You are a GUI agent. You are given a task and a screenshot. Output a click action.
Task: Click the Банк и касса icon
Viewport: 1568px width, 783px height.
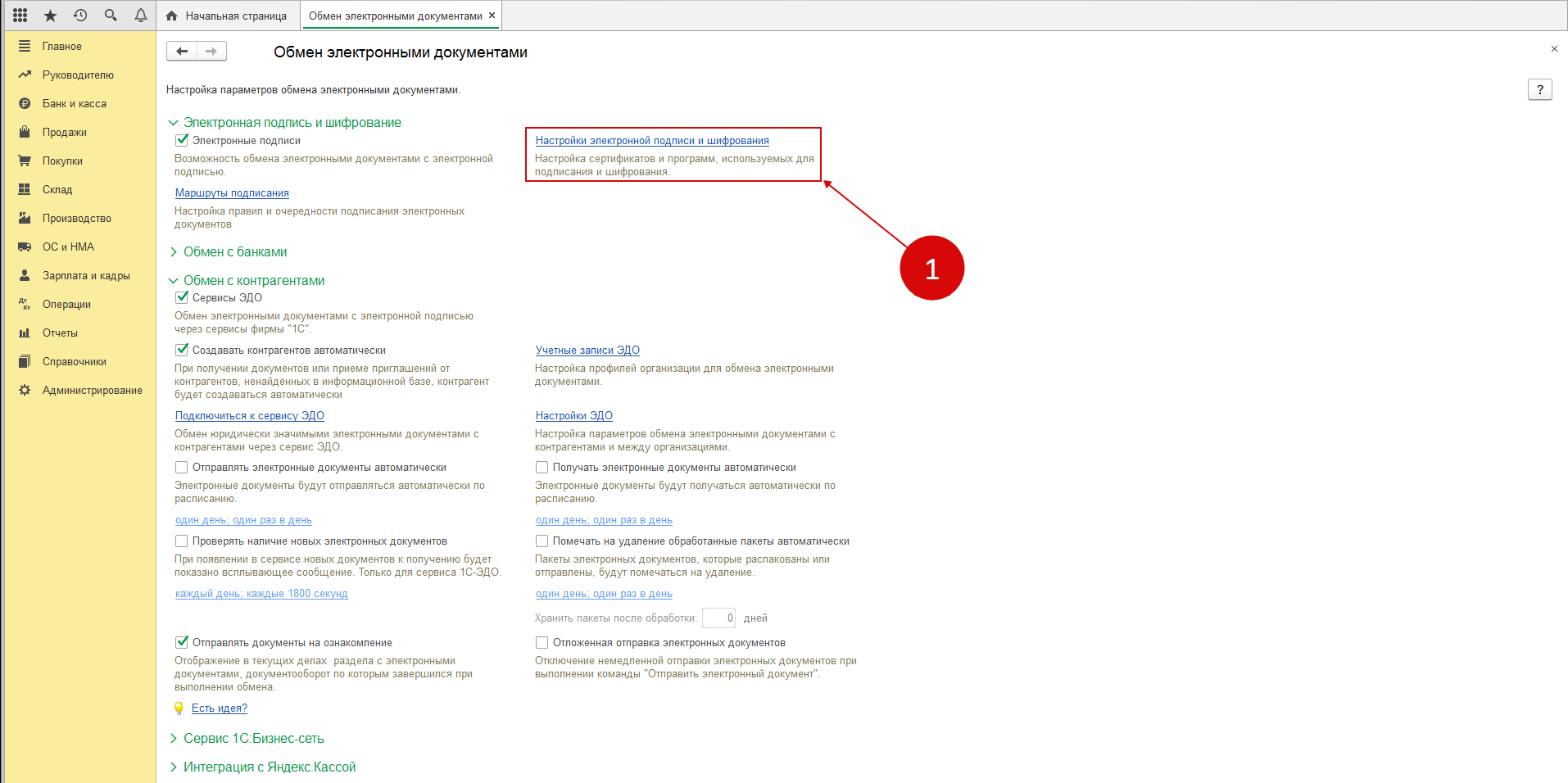25,104
